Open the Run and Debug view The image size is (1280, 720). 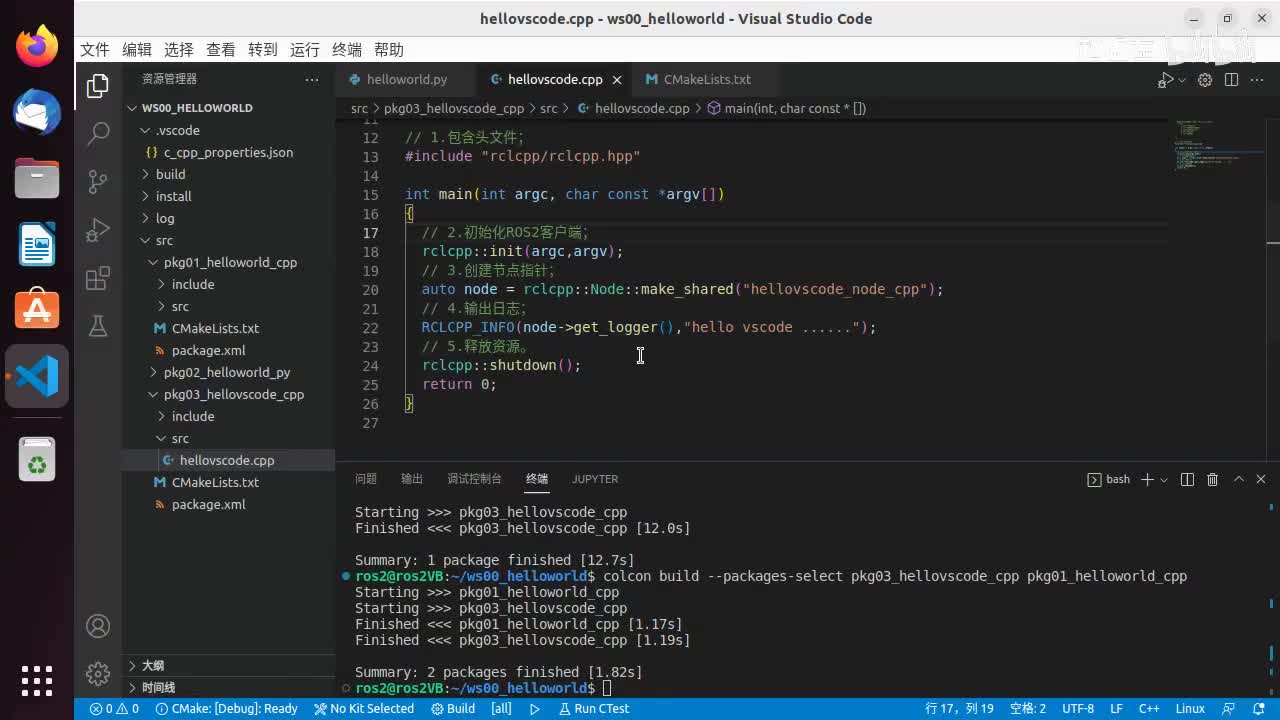[x=98, y=230]
